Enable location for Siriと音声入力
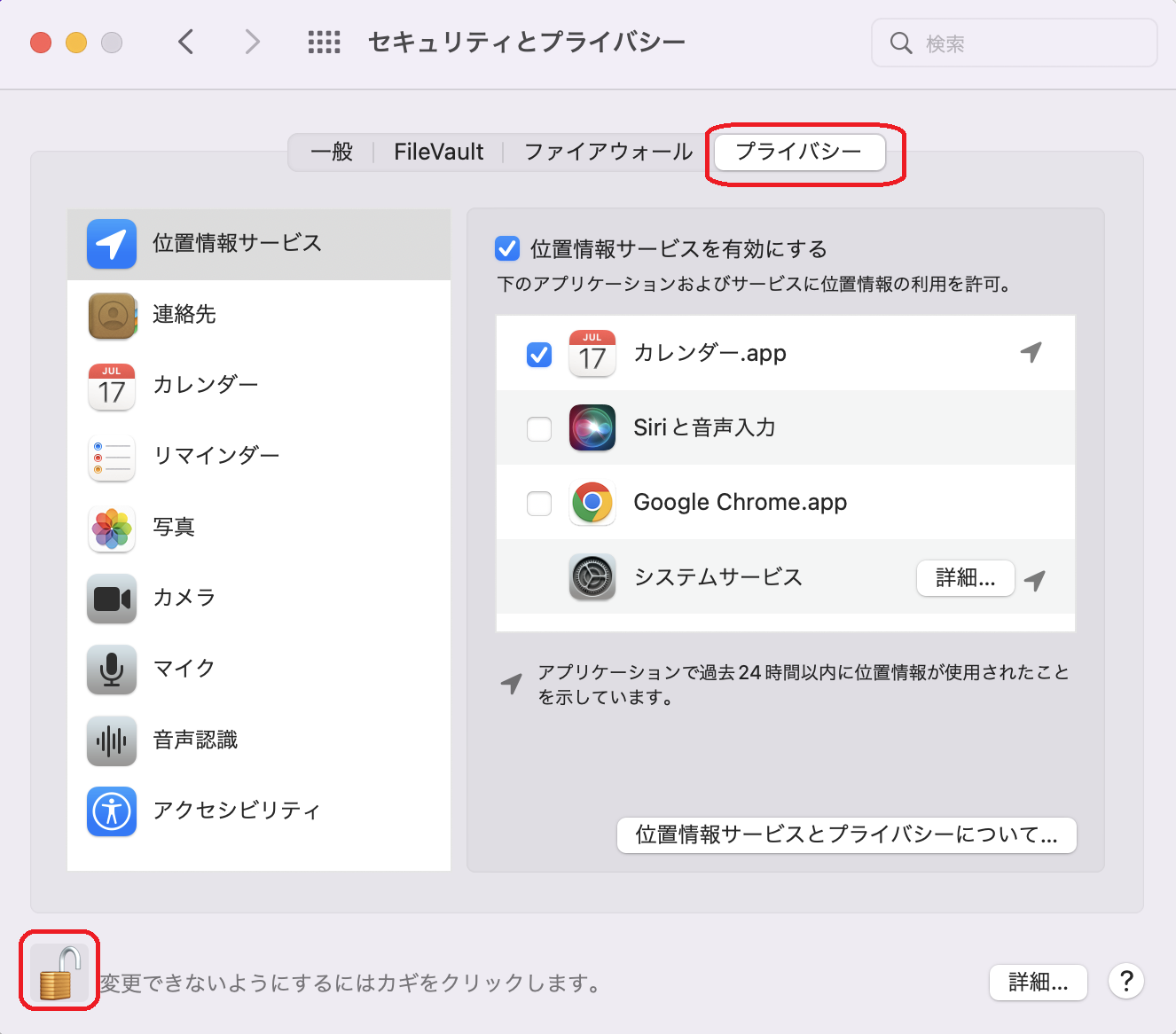Image resolution: width=1176 pixels, height=1034 pixels. (x=539, y=428)
